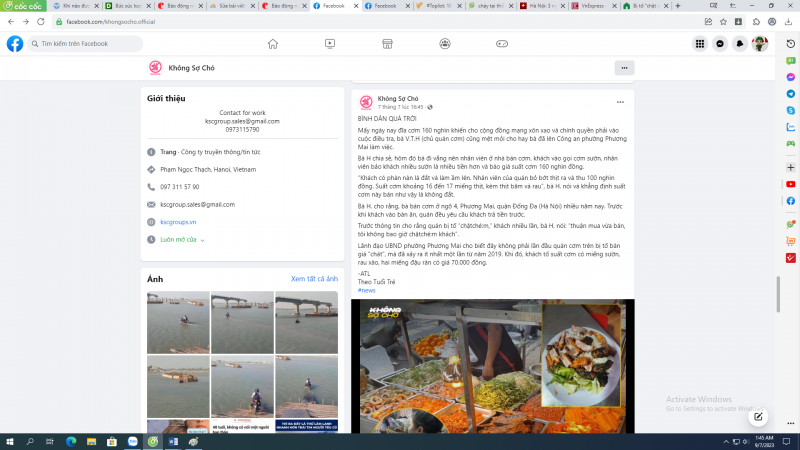
Task: Open the post options three-dot menu
Action: 621,101
